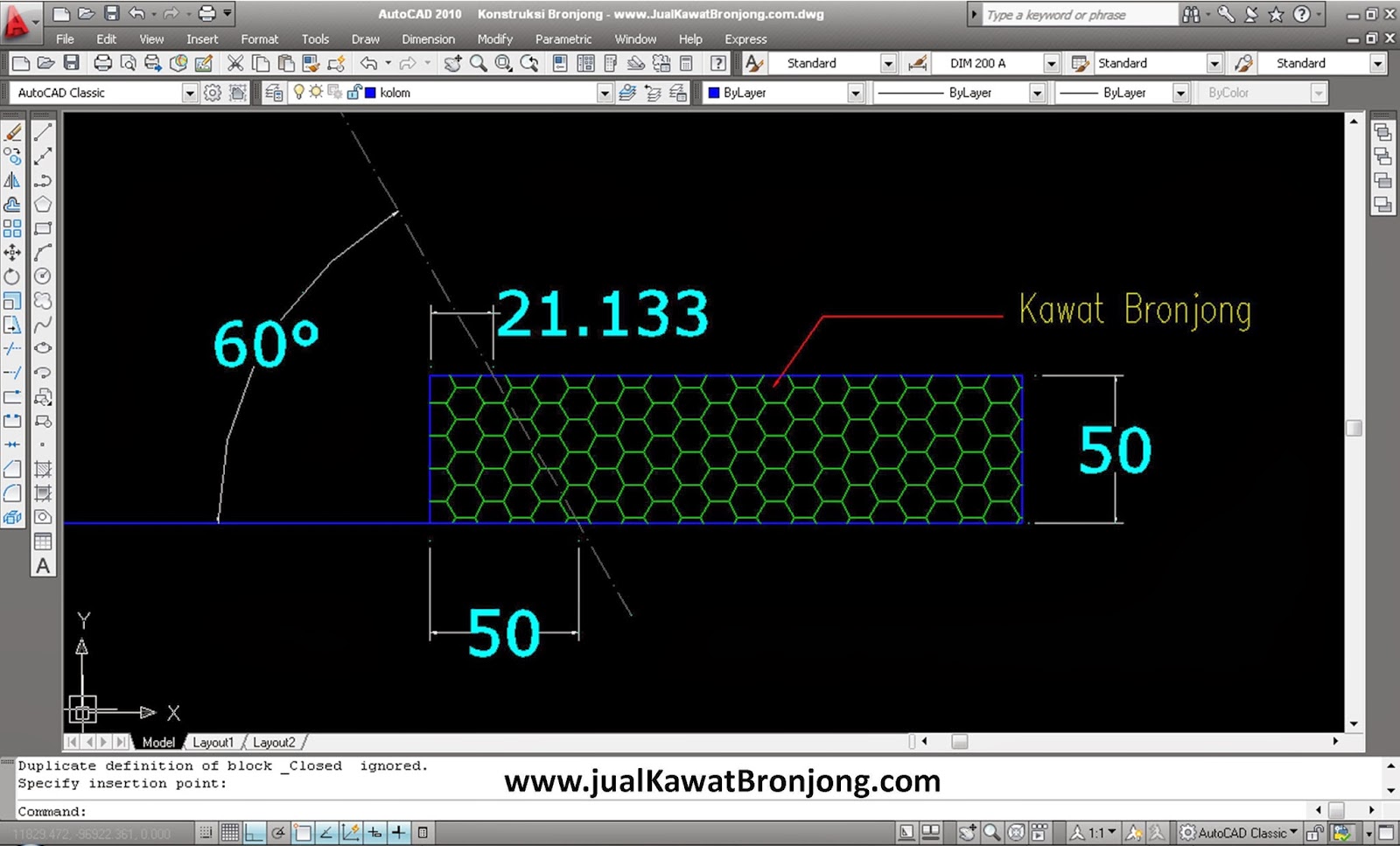Open the DIM 200 A dimension style dropdown
1400x846 pixels.
[1052, 63]
